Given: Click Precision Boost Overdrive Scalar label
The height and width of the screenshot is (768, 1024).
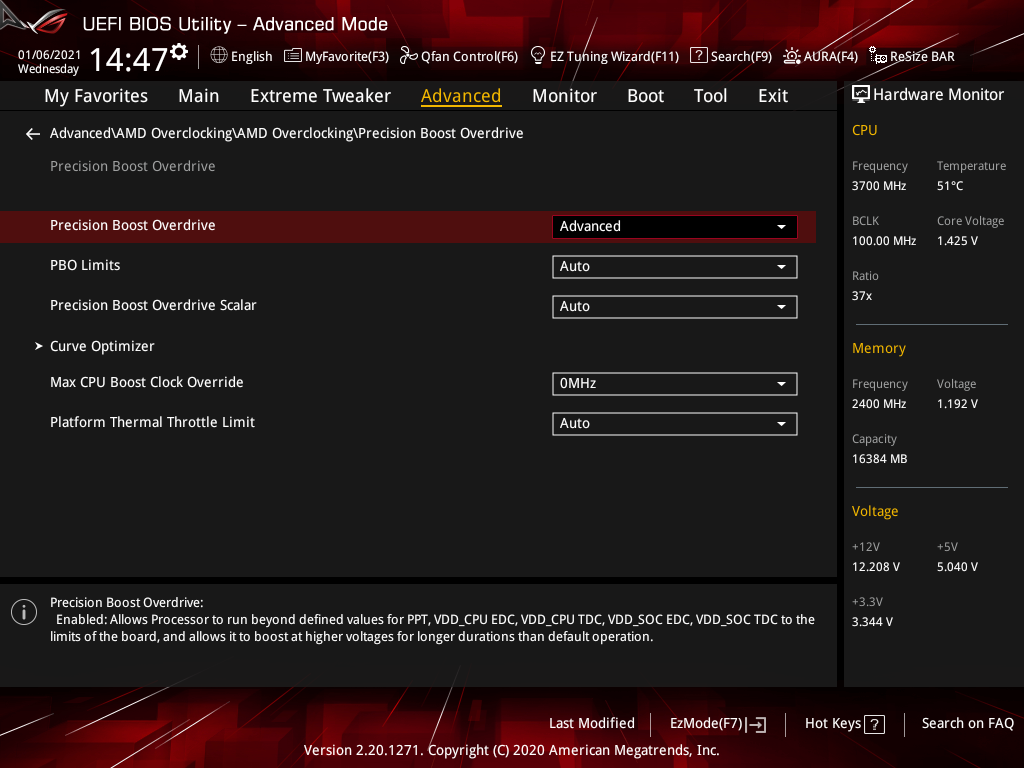Looking at the screenshot, I should tap(153, 305).
